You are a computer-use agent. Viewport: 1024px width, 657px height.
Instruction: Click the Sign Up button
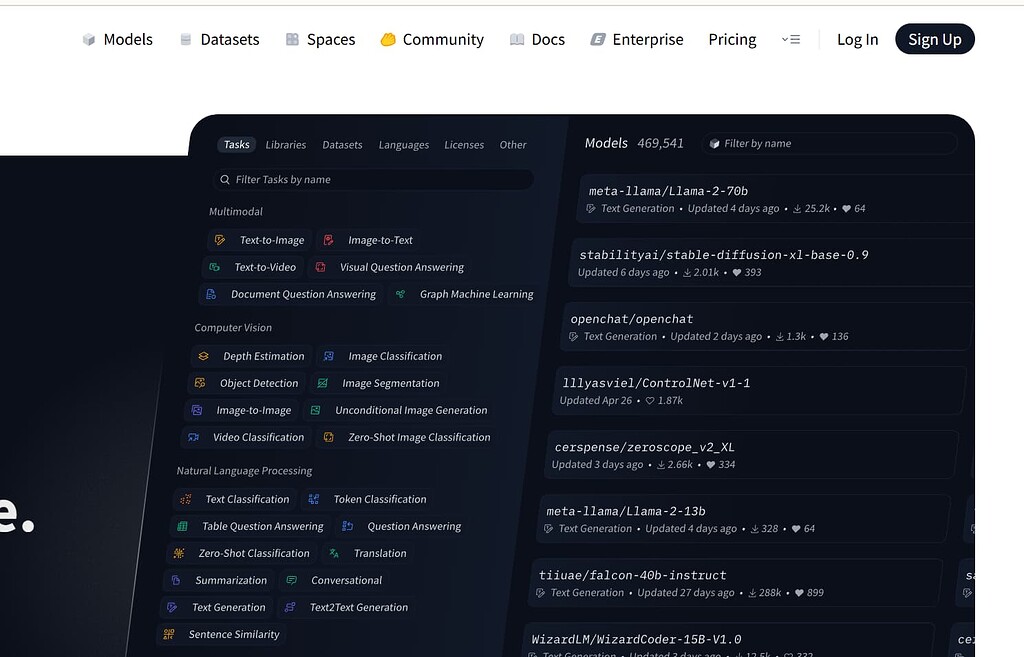click(x=935, y=39)
